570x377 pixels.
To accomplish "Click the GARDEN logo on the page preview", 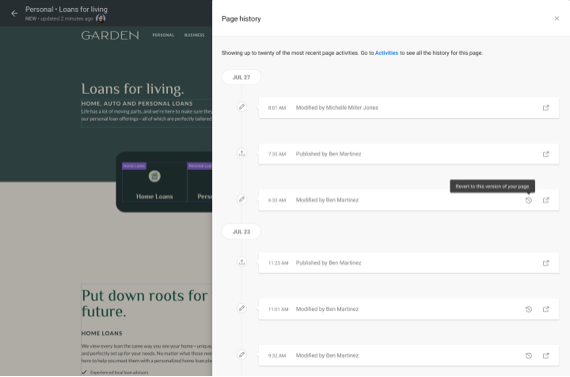I will pyautogui.click(x=110, y=35).
